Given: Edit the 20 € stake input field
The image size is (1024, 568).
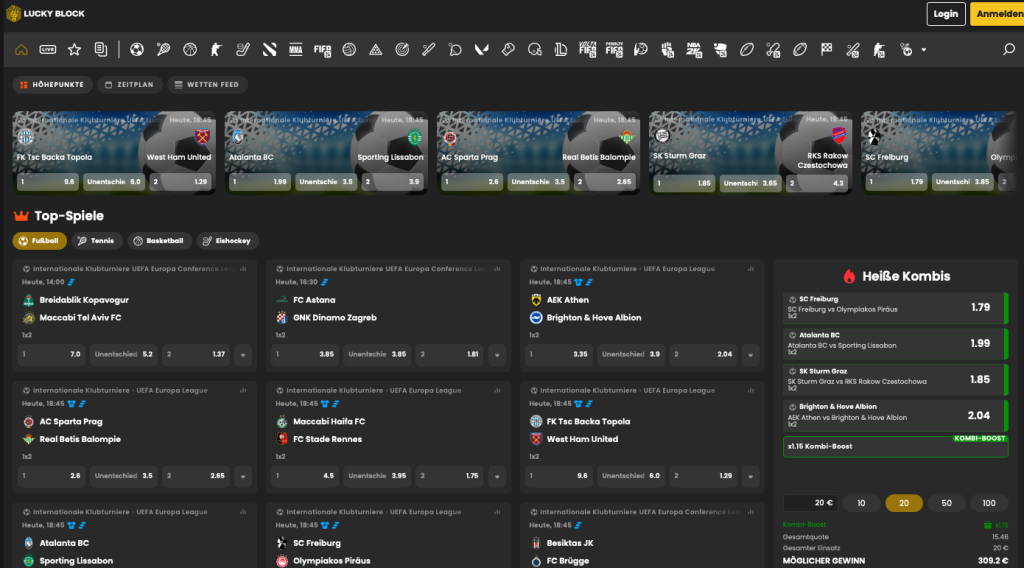Looking at the screenshot, I should click(x=810, y=503).
